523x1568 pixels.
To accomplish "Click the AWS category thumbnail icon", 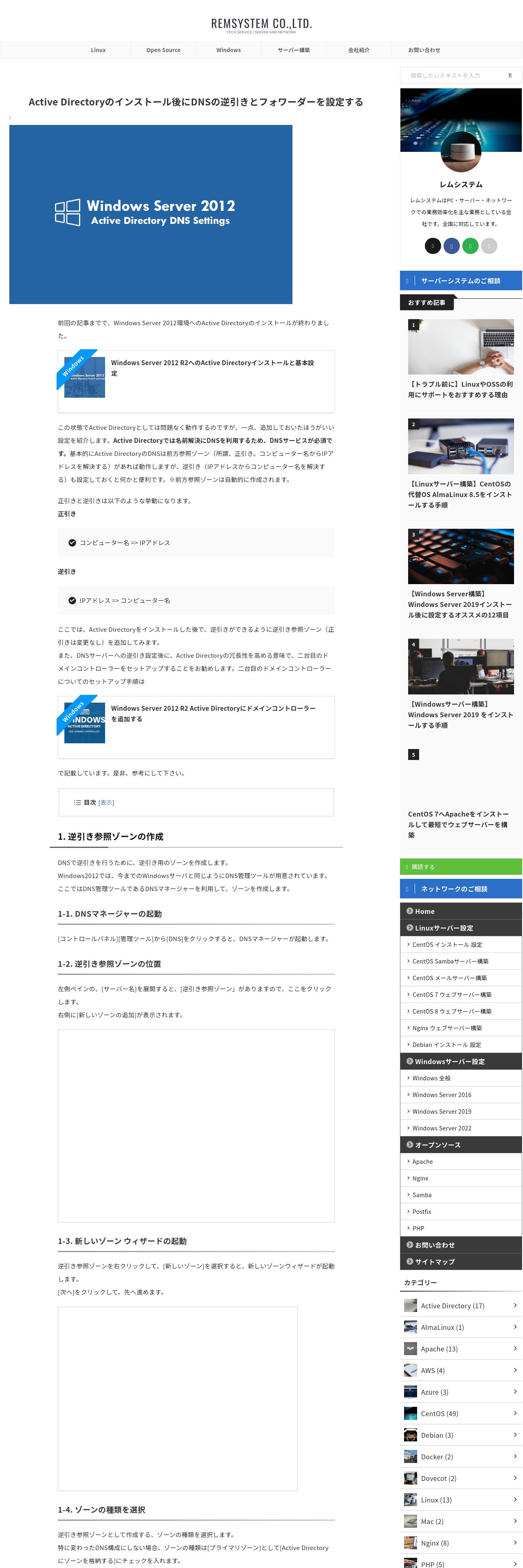I will (x=410, y=1370).
